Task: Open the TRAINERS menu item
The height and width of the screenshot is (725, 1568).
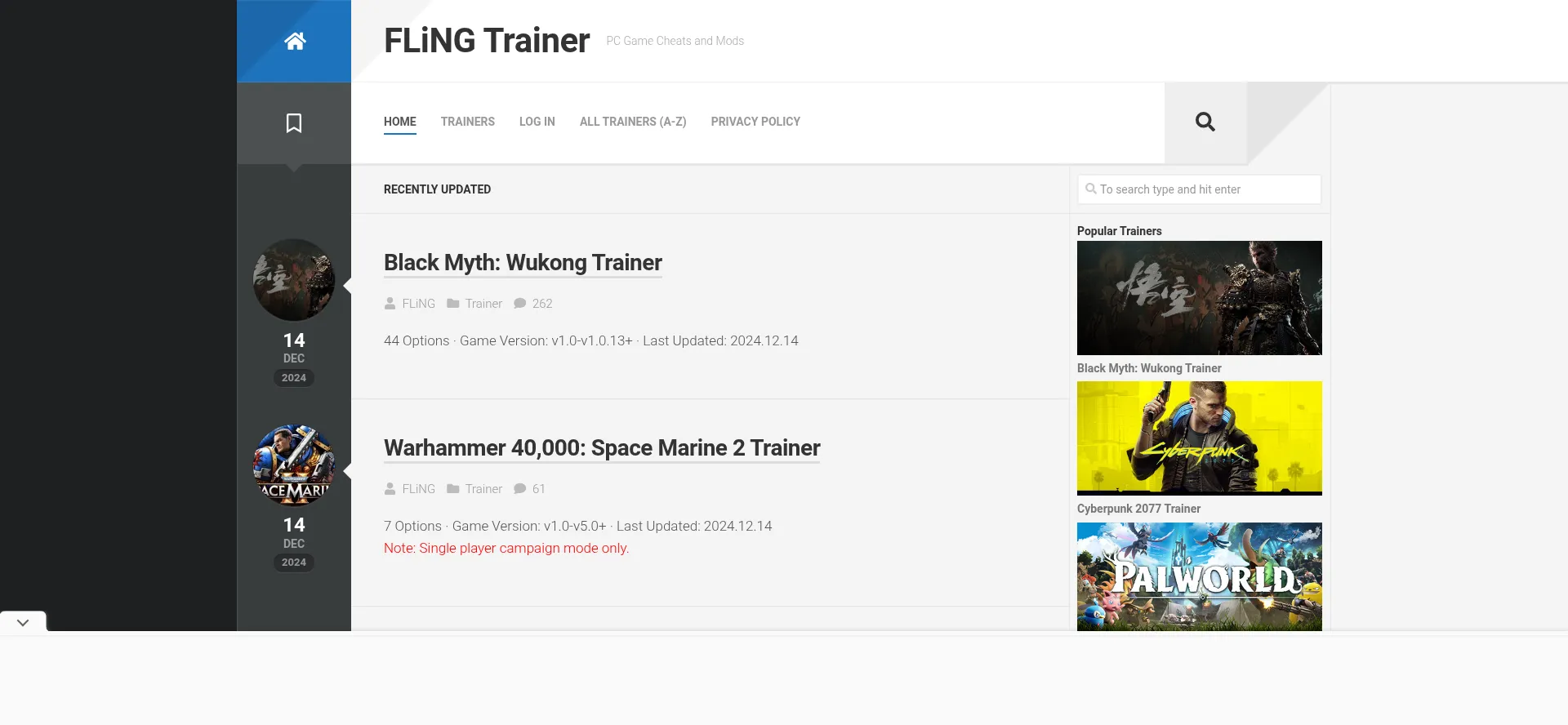Action: pos(468,122)
